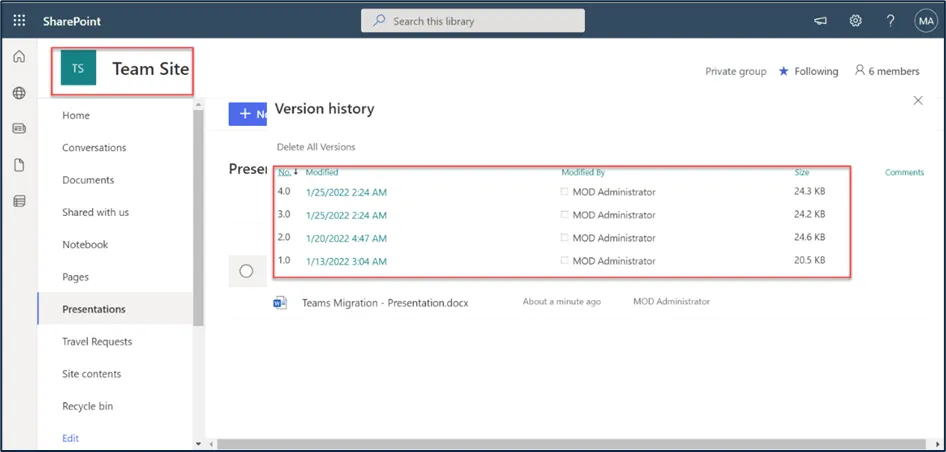
Task: Click the Delete All Versions link
Action: pyautogui.click(x=315, y=147)
